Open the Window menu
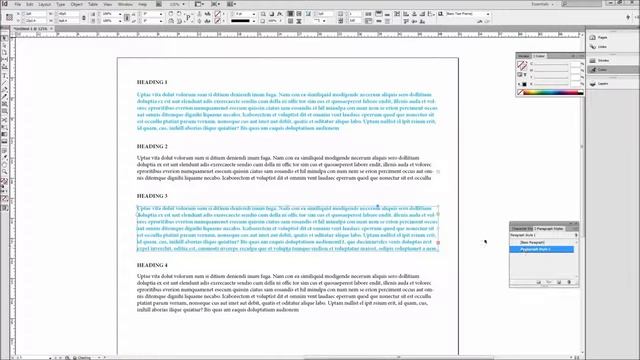Screen dimensions: 640x360 coord(125,4)
